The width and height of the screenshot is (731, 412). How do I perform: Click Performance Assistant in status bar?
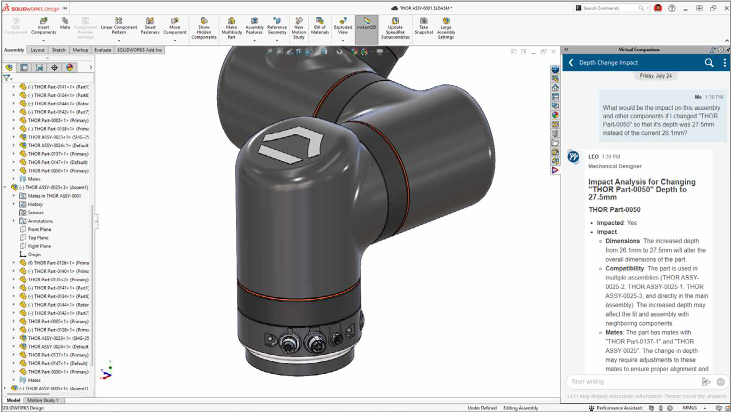(616, 408)
